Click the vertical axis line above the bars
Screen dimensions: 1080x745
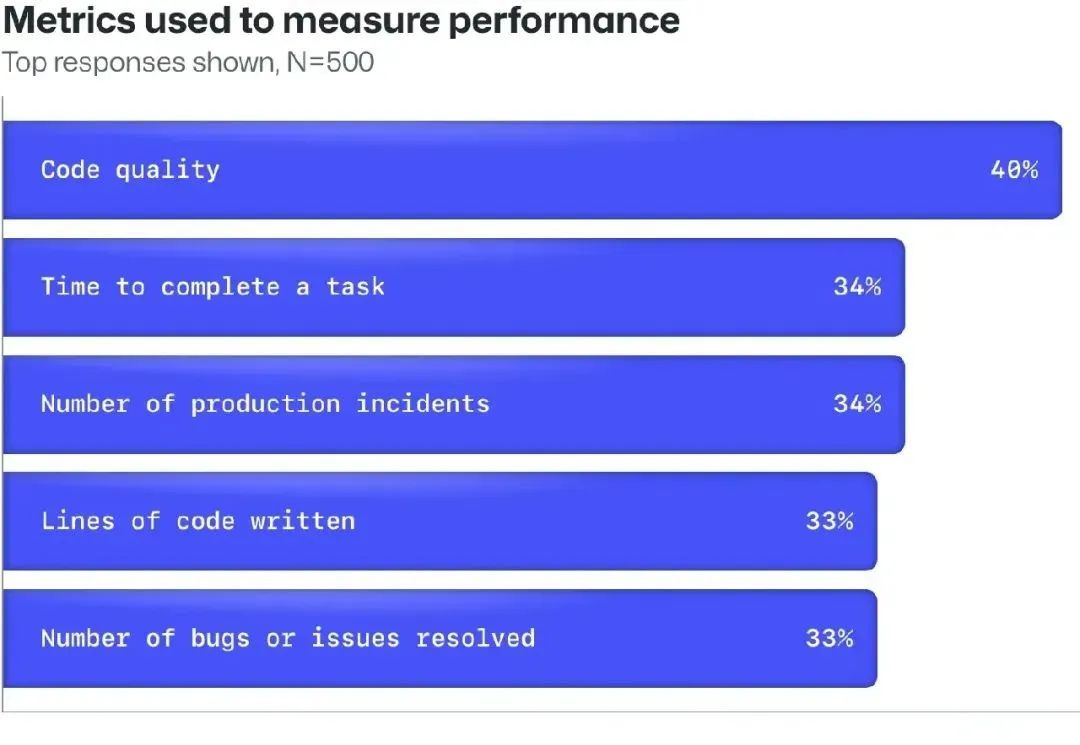pos(3,108)
